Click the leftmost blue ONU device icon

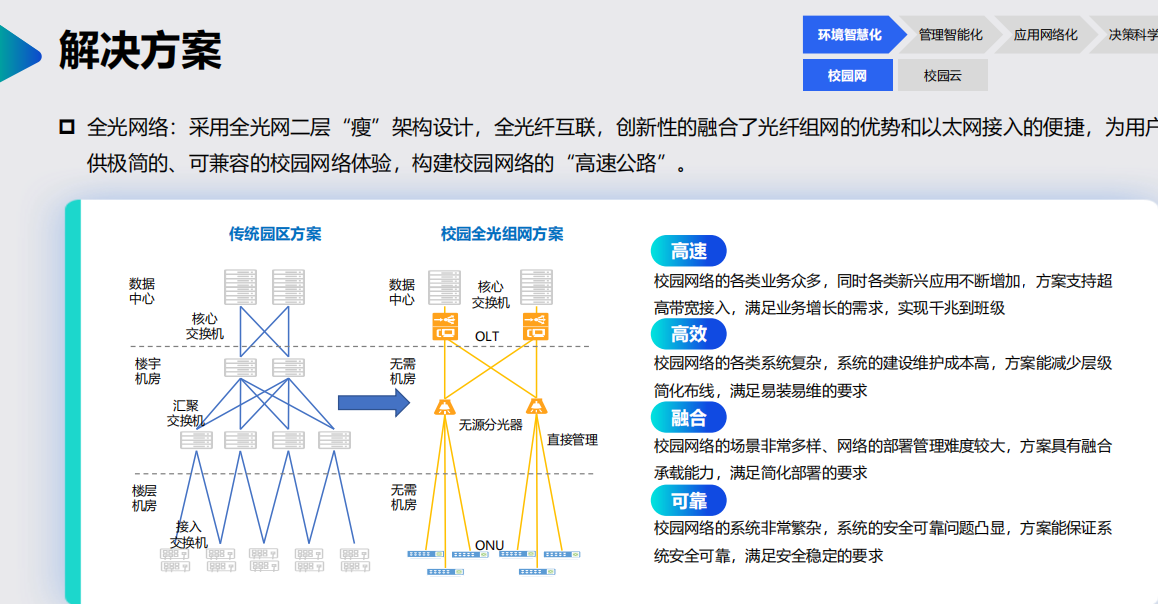pyautogui.click(x=426, y=554)
